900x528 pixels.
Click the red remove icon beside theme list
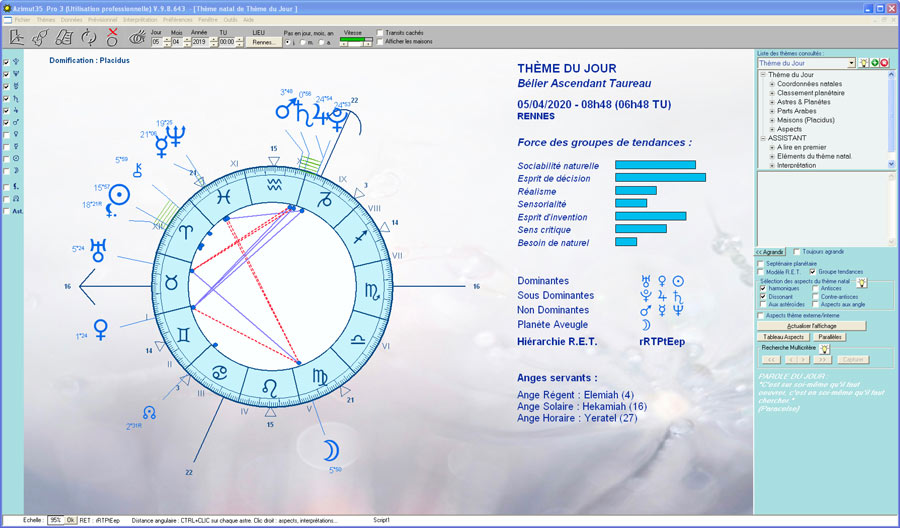[x=884, y=63]
